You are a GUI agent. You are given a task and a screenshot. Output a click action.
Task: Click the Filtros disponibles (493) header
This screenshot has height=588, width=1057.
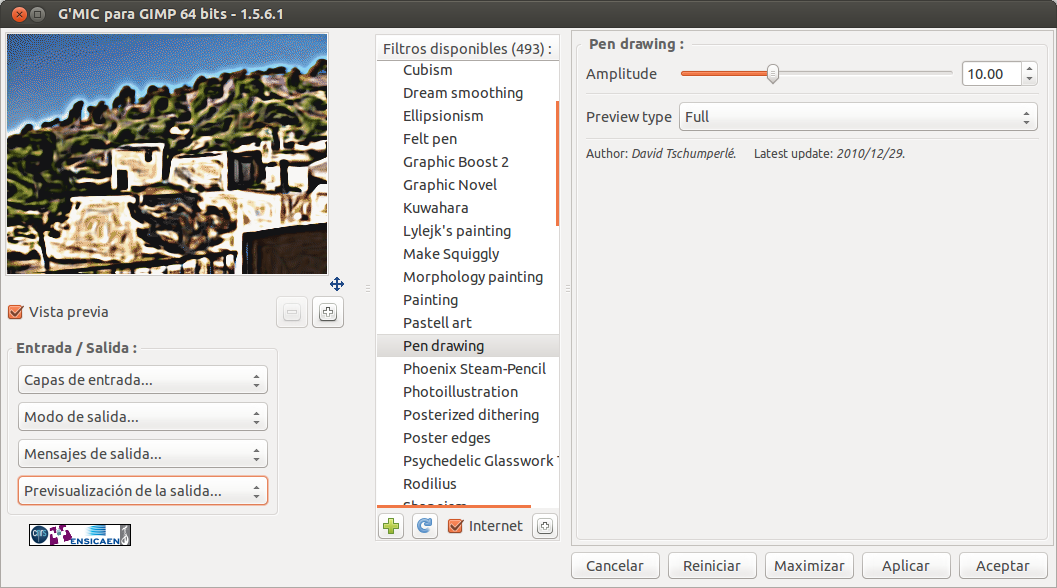tap(467, 49)
